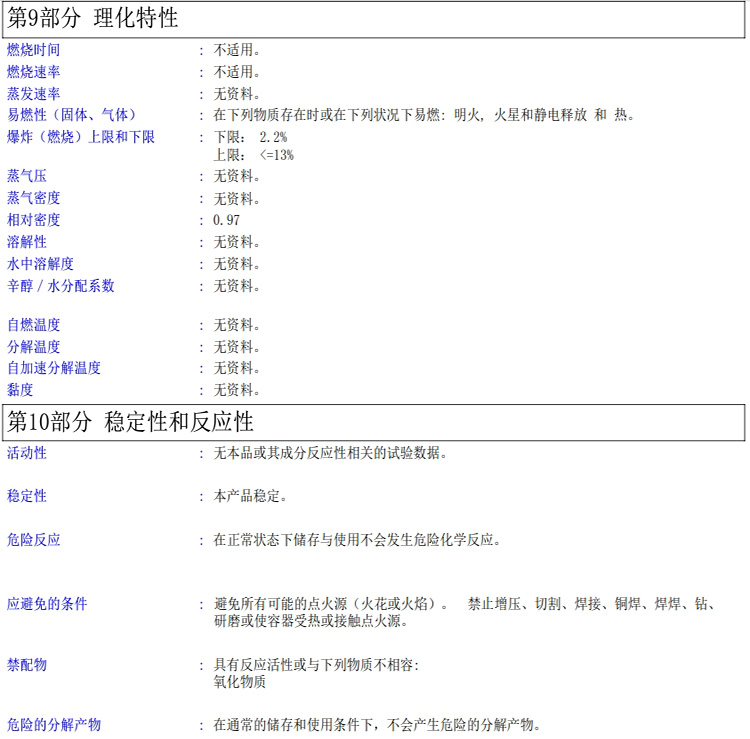Click the 第9部分 理化特性 section heading
Image resolution: width=750 pixels, height=739 pixels.
(93, 18)
